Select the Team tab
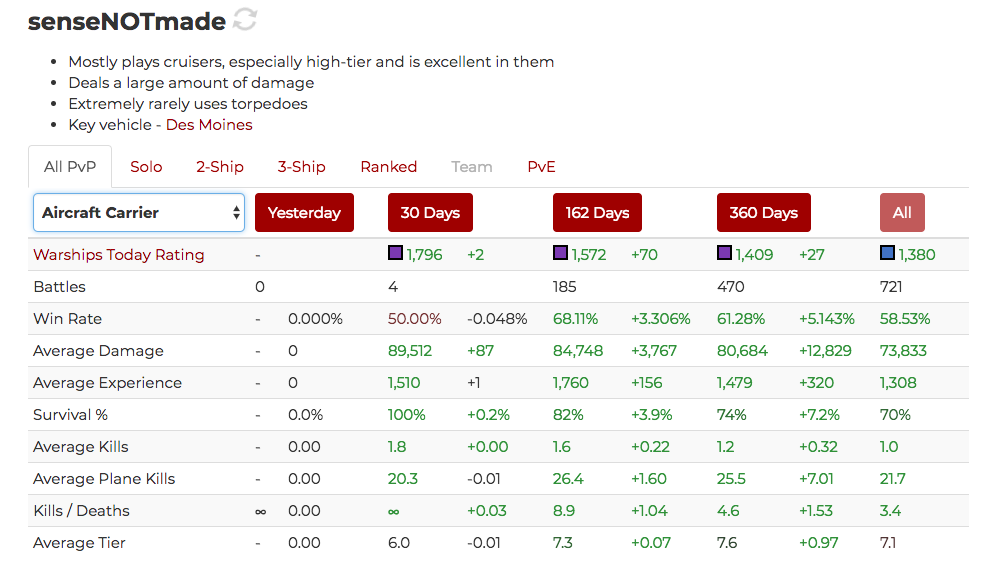Image resolution: width=984 pixels, height=573 pixels. pyautogui.click(x=472, y=167)
